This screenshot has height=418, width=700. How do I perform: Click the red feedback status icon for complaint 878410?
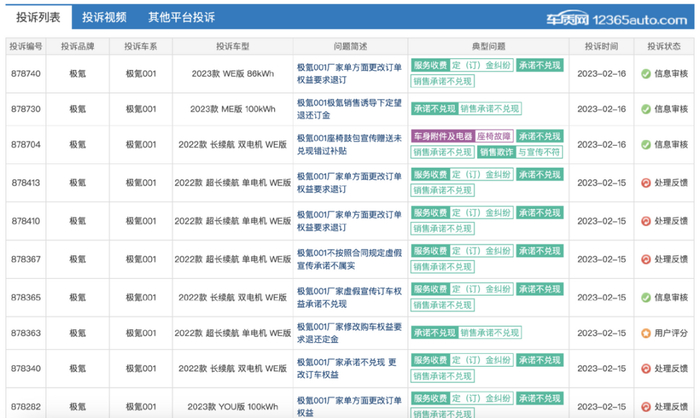pos(646,221)
